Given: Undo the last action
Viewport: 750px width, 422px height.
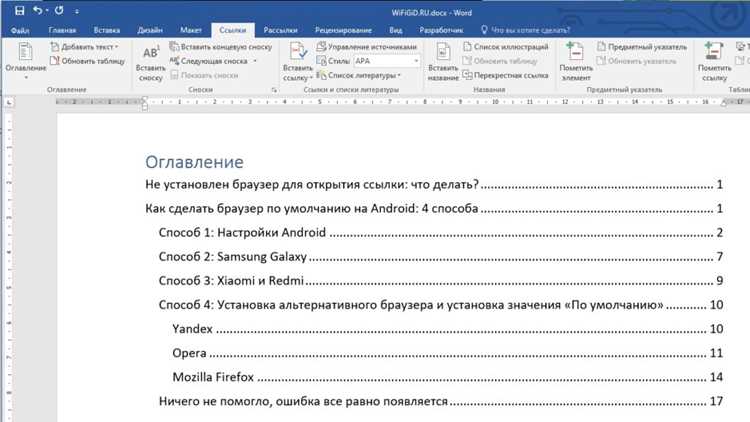Looking at the screenshot, I should tap(37, 11).
